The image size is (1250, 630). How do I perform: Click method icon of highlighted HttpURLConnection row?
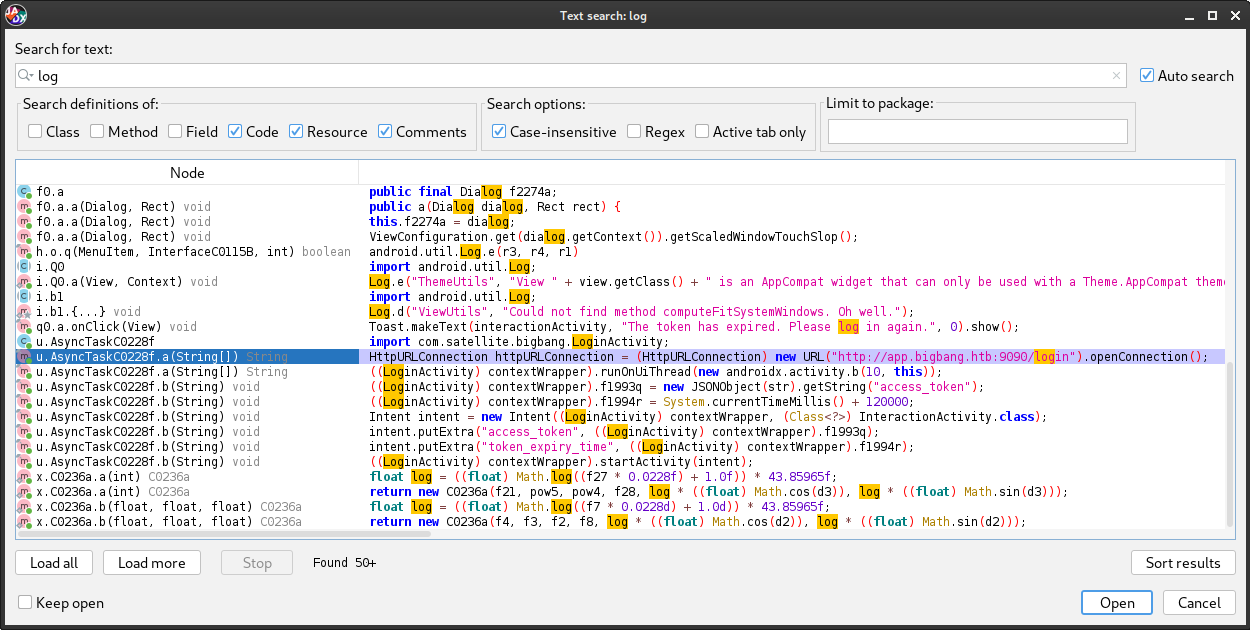[x=25, y=357]
